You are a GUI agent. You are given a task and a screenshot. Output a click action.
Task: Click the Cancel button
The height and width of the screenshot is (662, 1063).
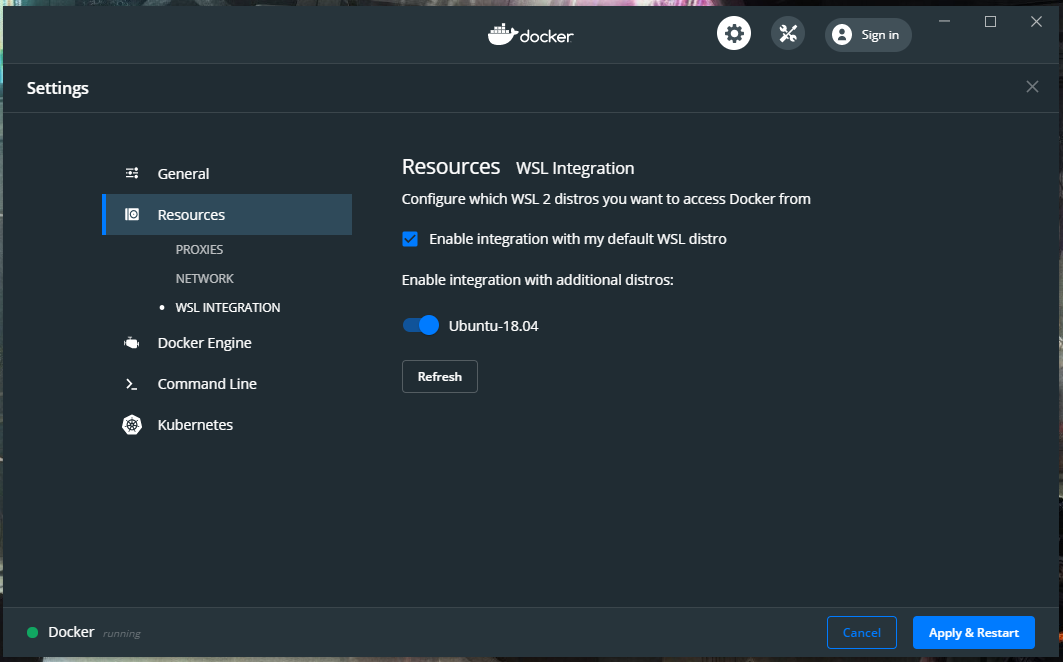tap(862, 633)
